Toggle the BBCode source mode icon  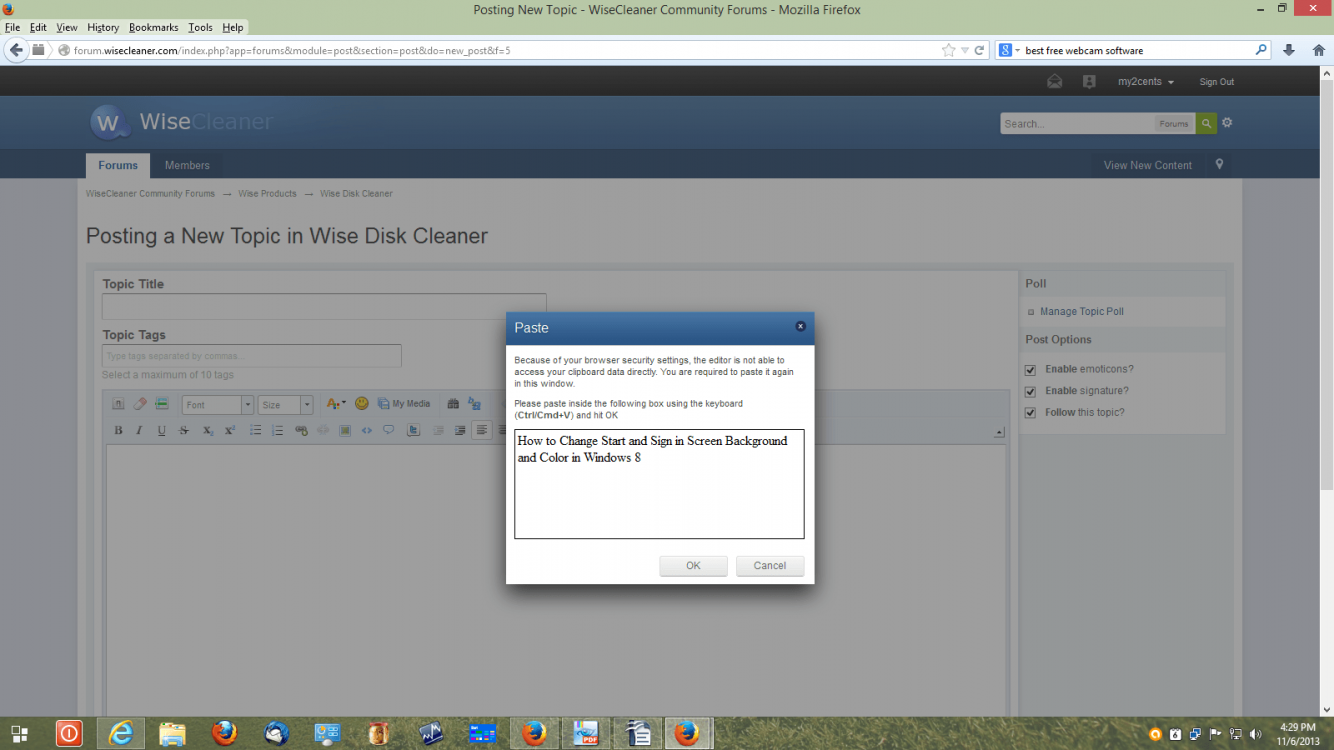(118, 404)
